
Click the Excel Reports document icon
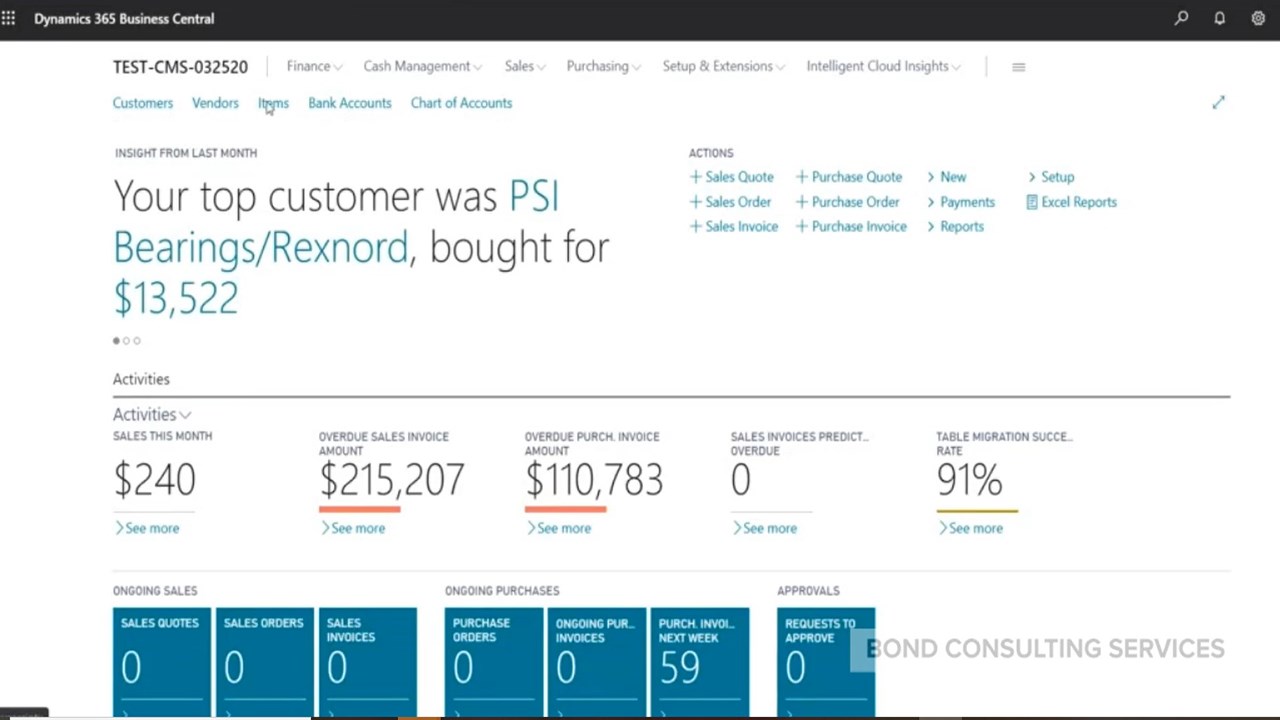click(x=1032, y=202)
